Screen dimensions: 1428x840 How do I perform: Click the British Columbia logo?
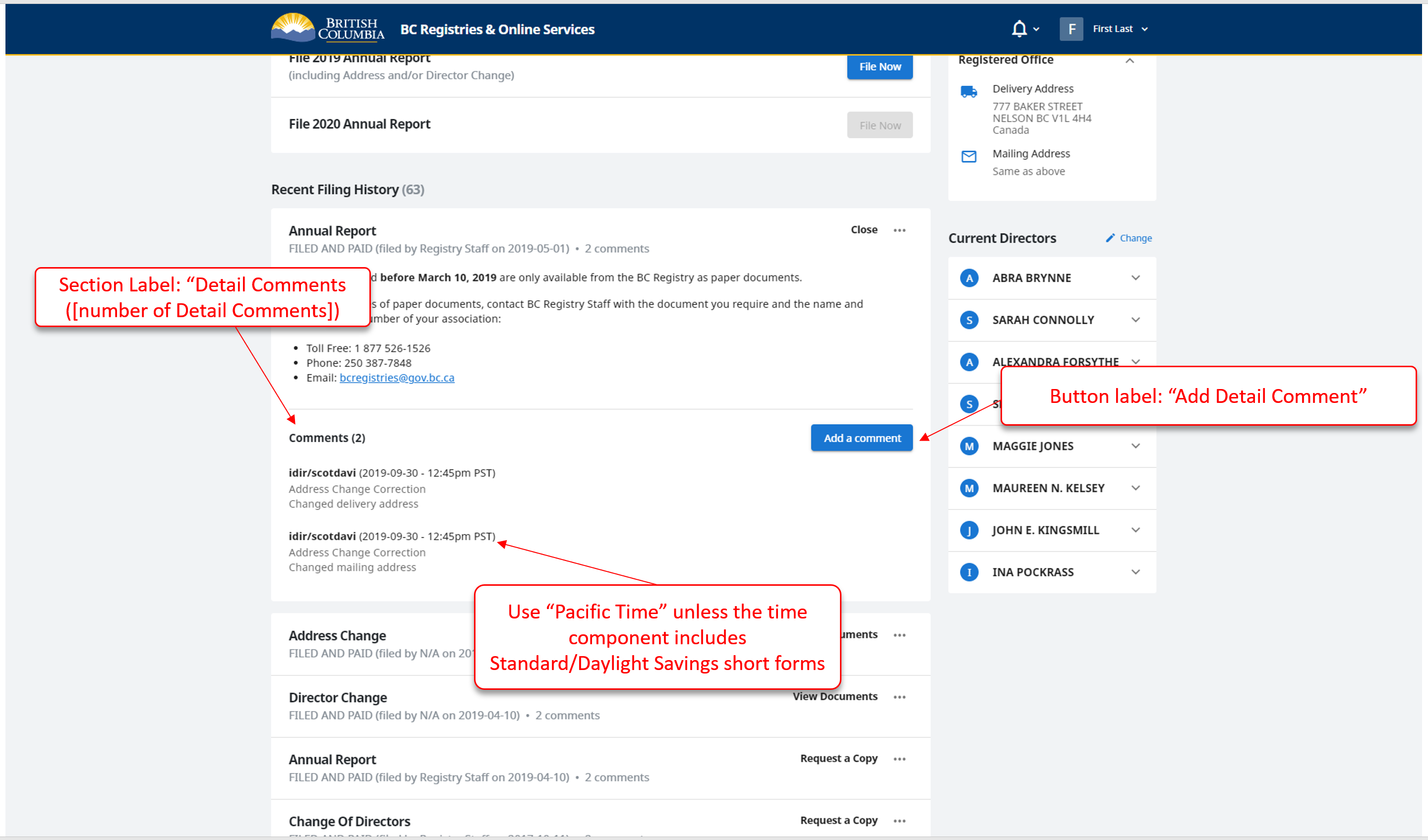pyautogui.click(x=328, y=28)
